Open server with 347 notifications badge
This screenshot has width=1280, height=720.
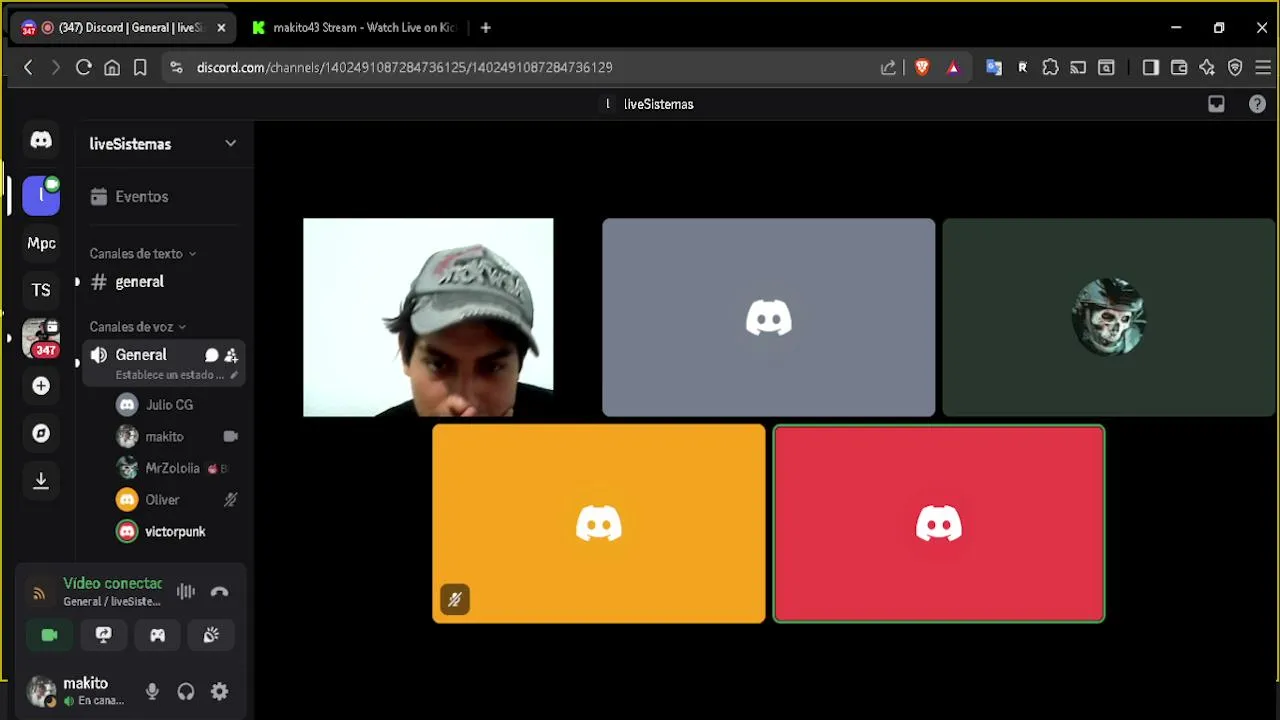[41, 338]
